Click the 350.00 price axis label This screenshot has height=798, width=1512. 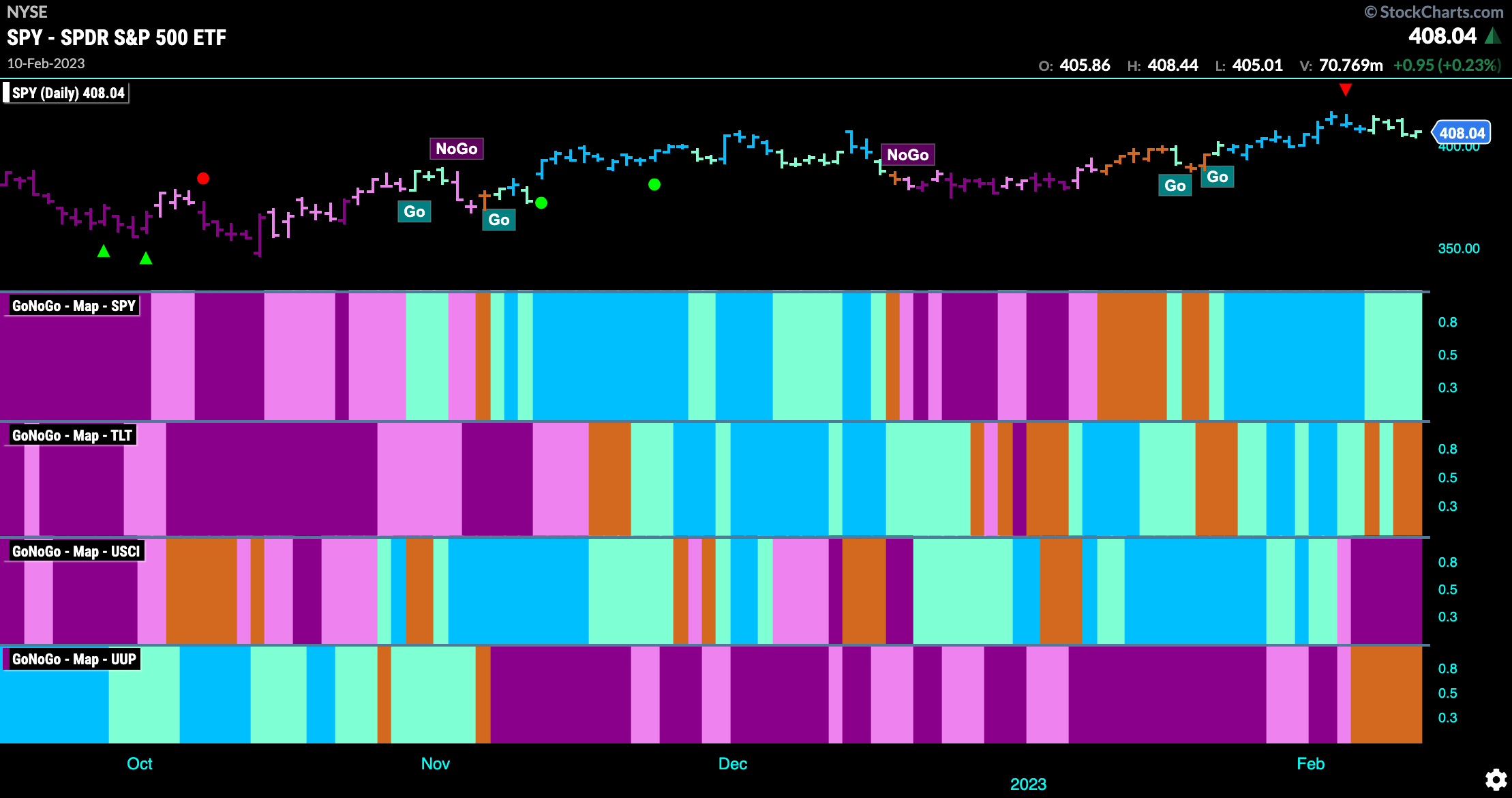[x=1459, y=248]
